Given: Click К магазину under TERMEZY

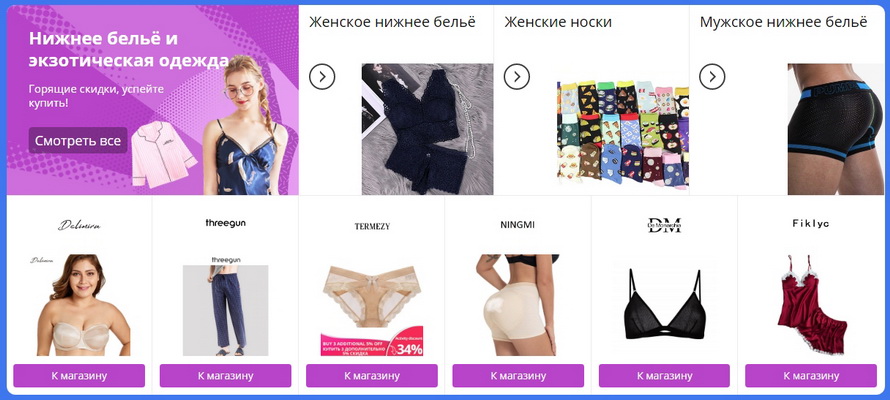Looking at the screenshot, I should (372, 376).
